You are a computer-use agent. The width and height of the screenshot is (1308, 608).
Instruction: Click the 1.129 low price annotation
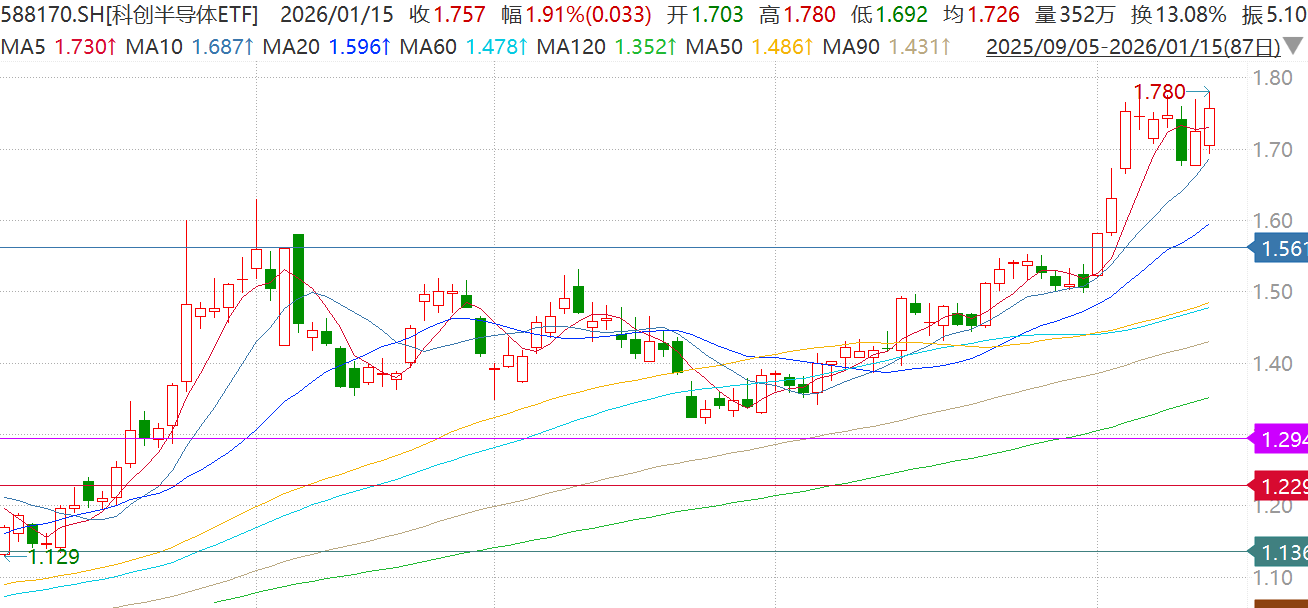pyautogui.click(x=53, y=557)
